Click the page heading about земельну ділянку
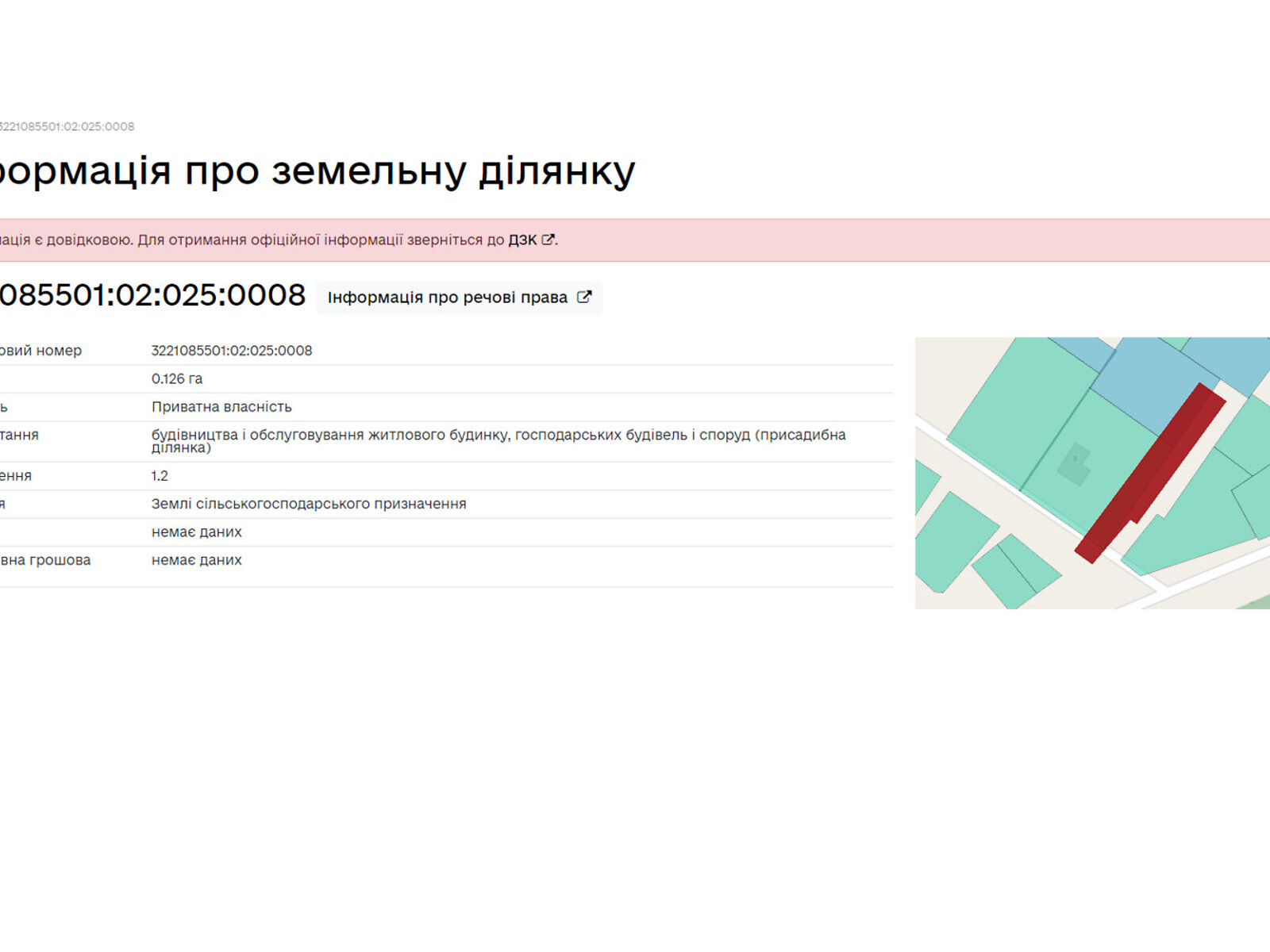The height and width of the screenshot is (952, 1270). pyautogui.click(x=317, y=171)
